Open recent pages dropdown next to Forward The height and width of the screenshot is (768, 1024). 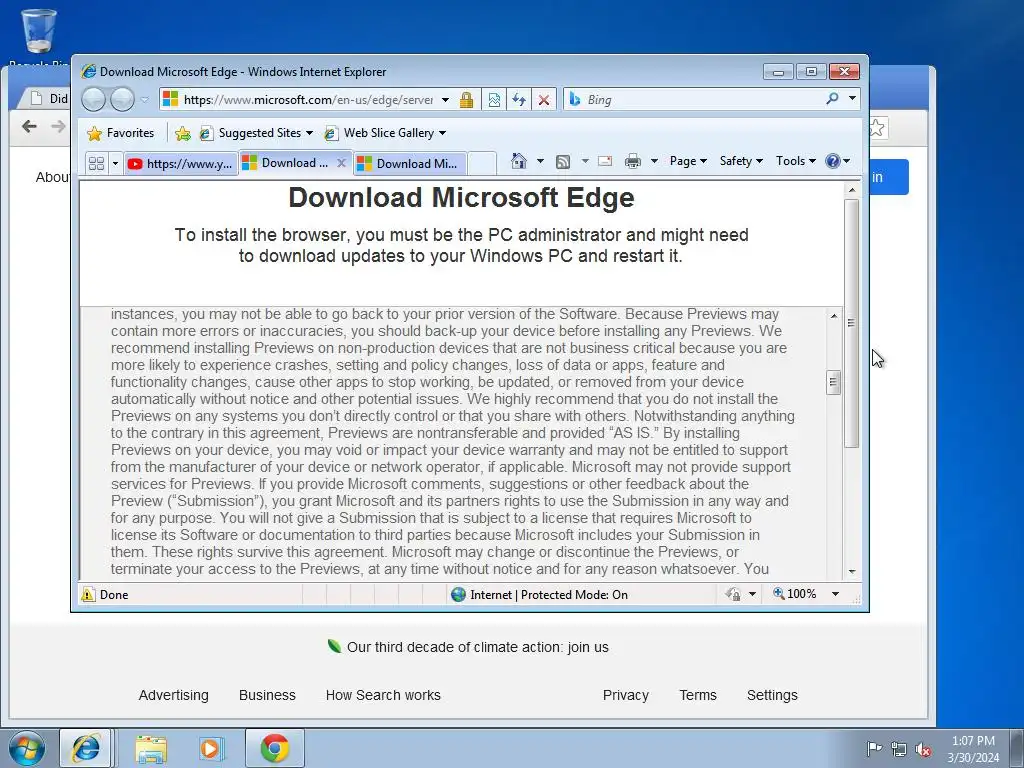tap(145, 100)
